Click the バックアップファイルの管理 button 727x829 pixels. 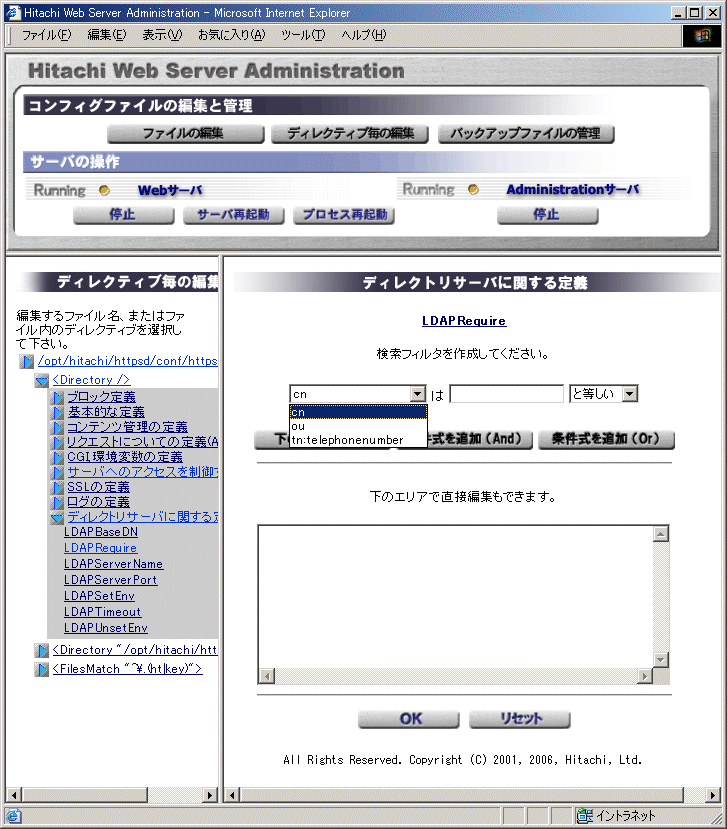526,134
